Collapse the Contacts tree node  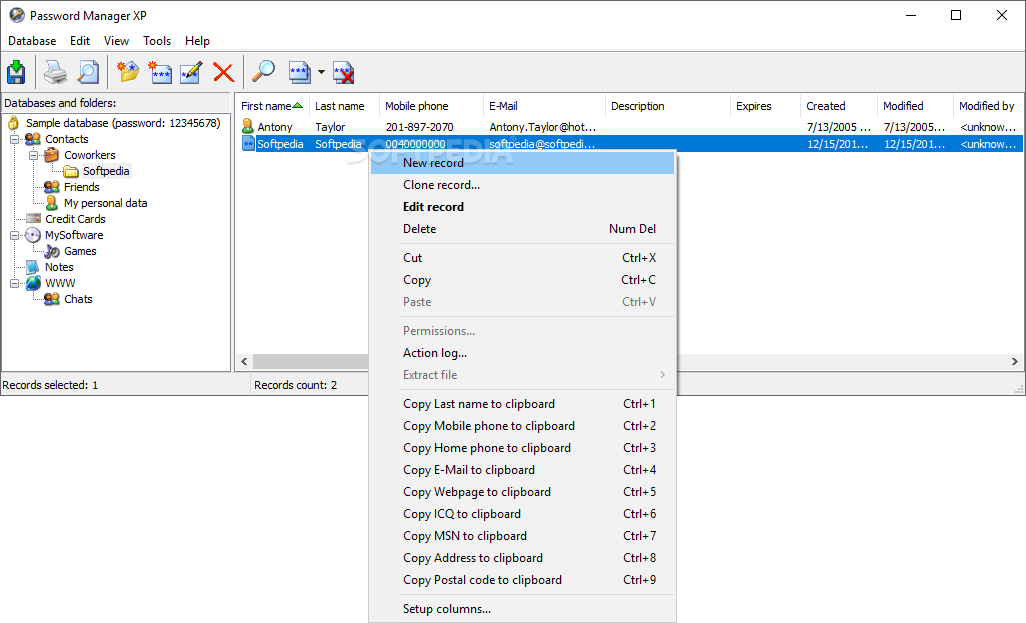(14, 139)
